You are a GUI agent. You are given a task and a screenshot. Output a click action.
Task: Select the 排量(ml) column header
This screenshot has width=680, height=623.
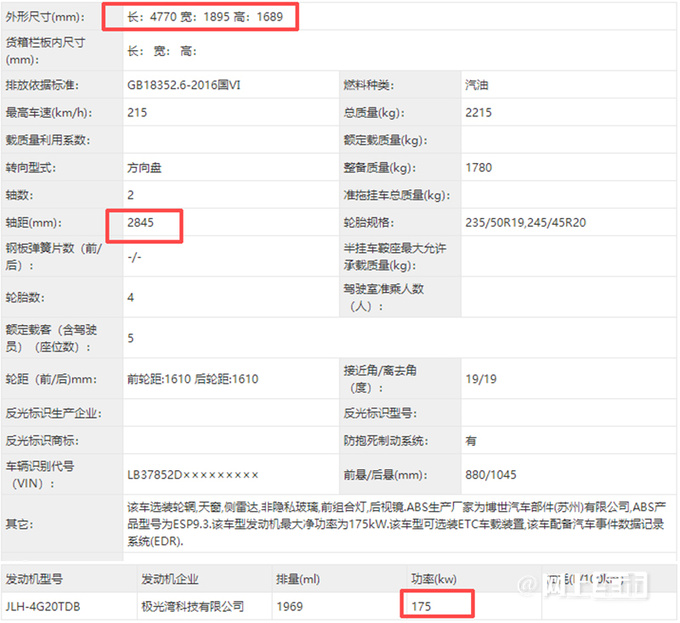(298, 579)
